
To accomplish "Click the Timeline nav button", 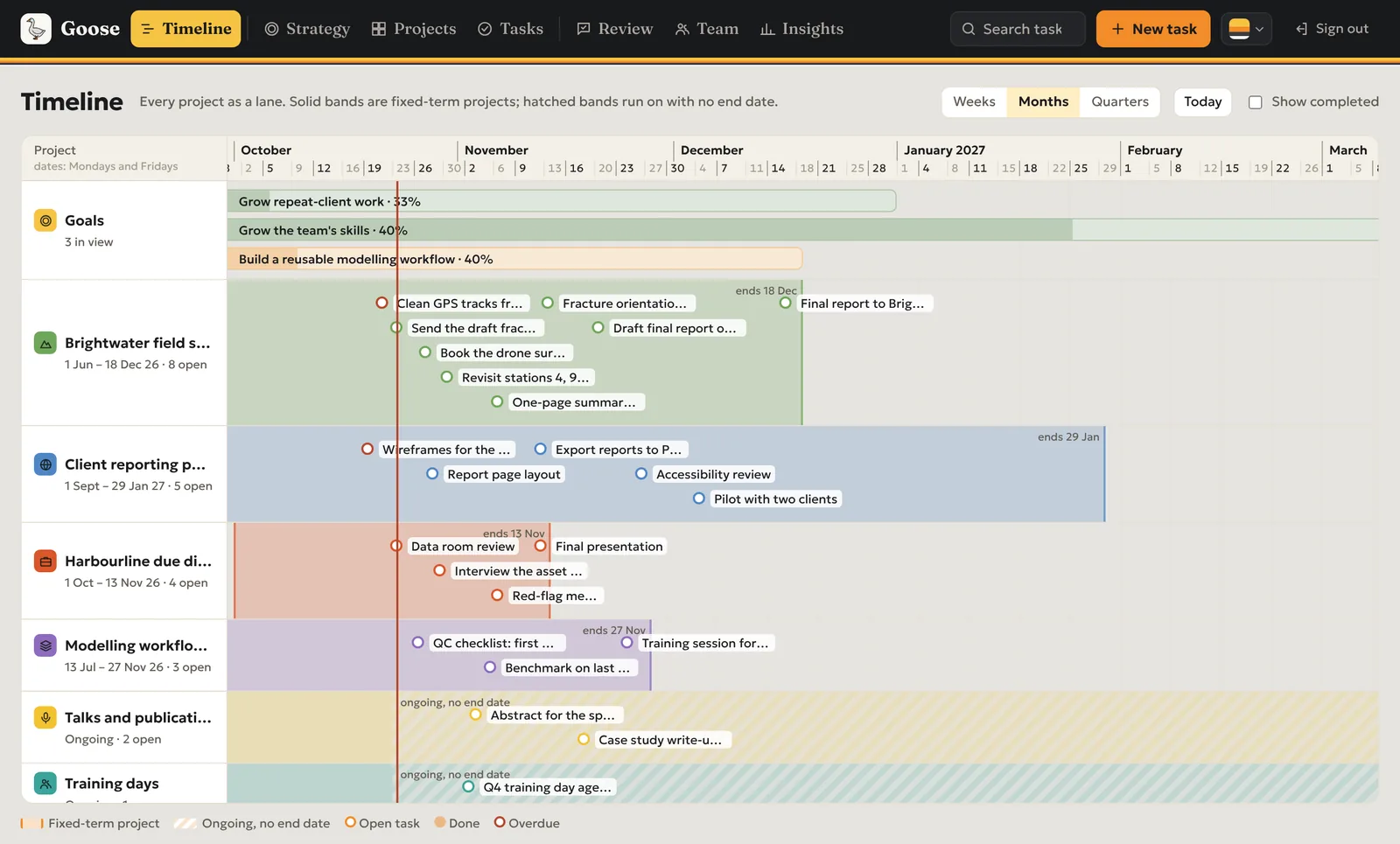I will pos(185,29).
